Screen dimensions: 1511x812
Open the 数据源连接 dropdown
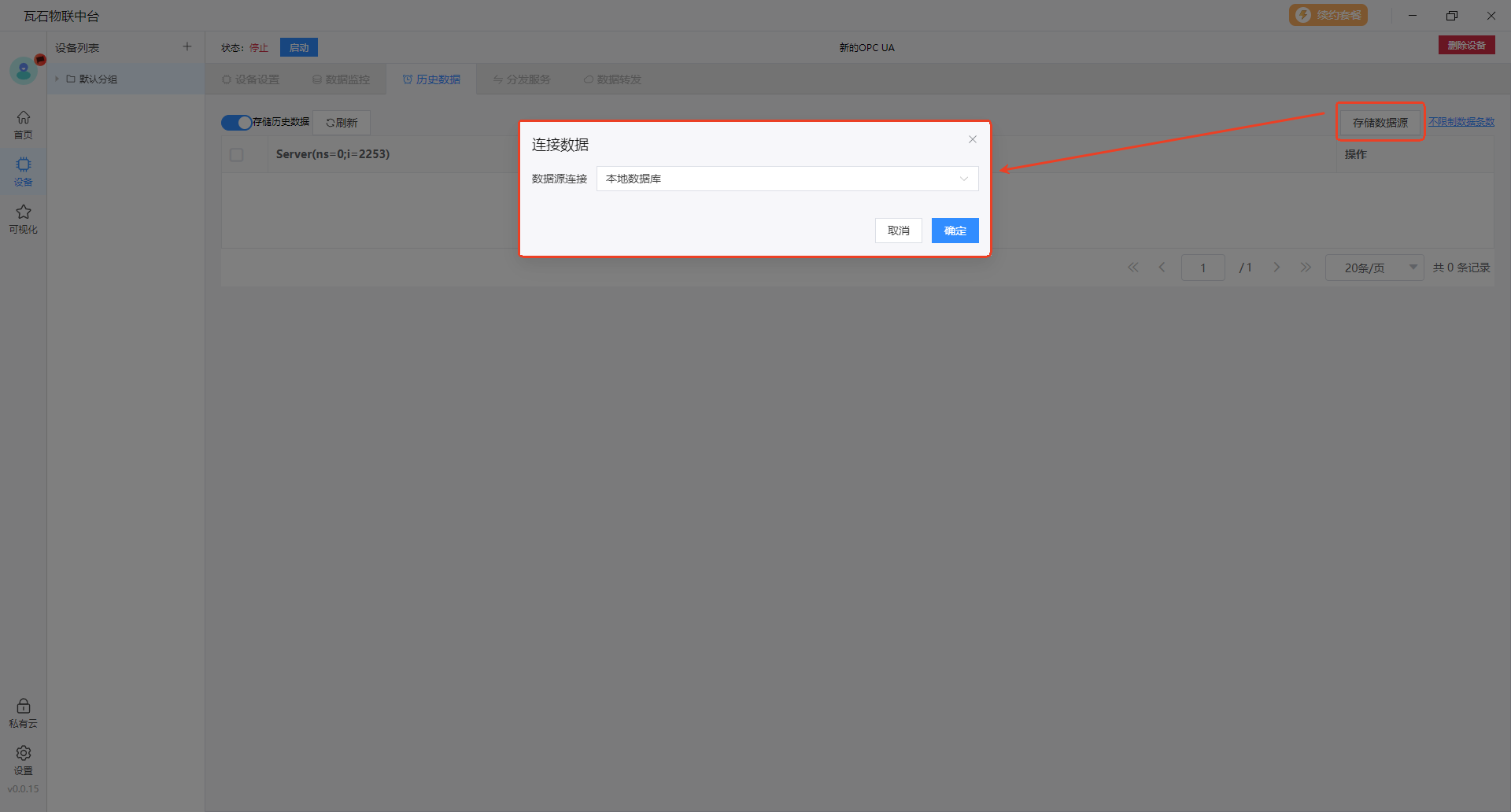(x=787, y=179)
